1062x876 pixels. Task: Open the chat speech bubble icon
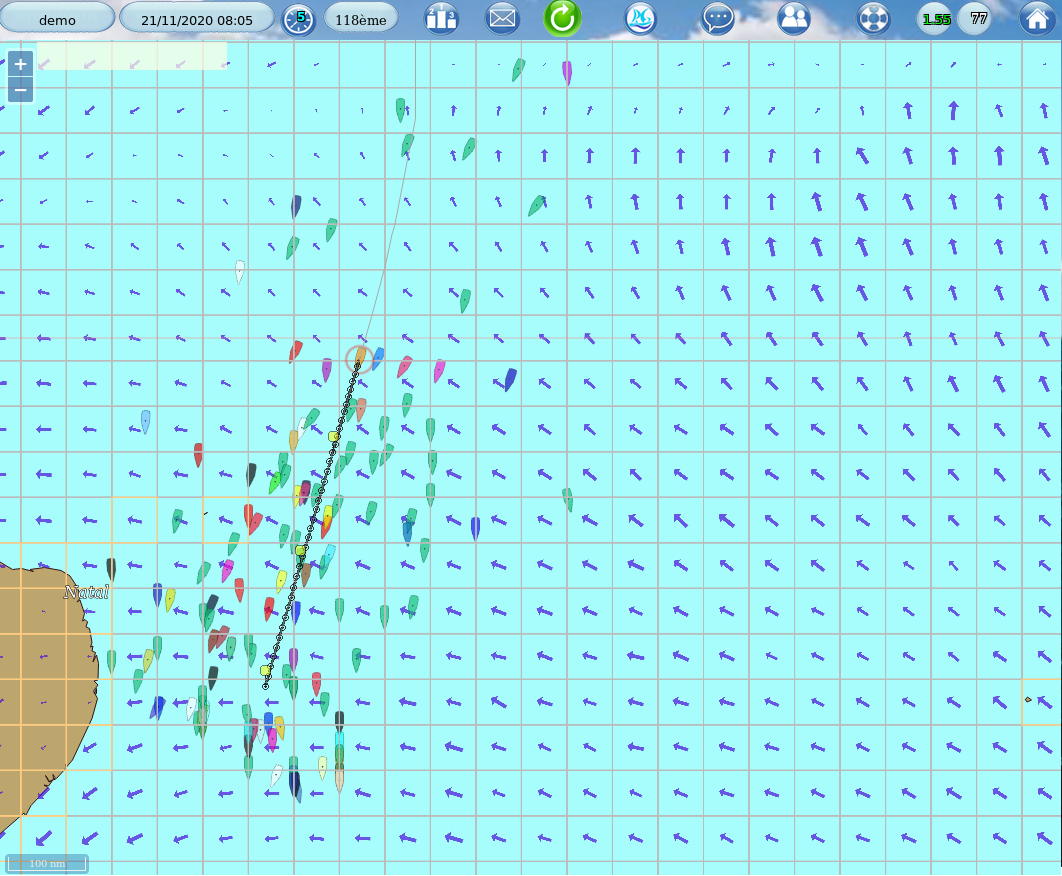tap(718, 19)
